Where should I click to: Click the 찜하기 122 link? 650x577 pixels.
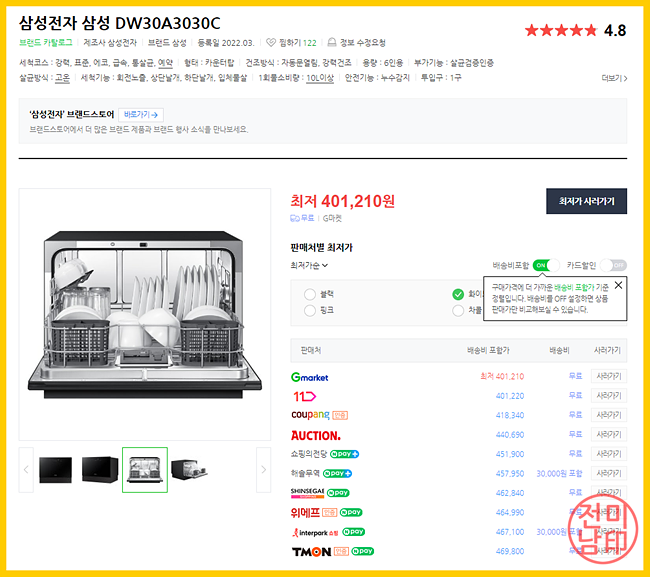(x=298, y=43)
